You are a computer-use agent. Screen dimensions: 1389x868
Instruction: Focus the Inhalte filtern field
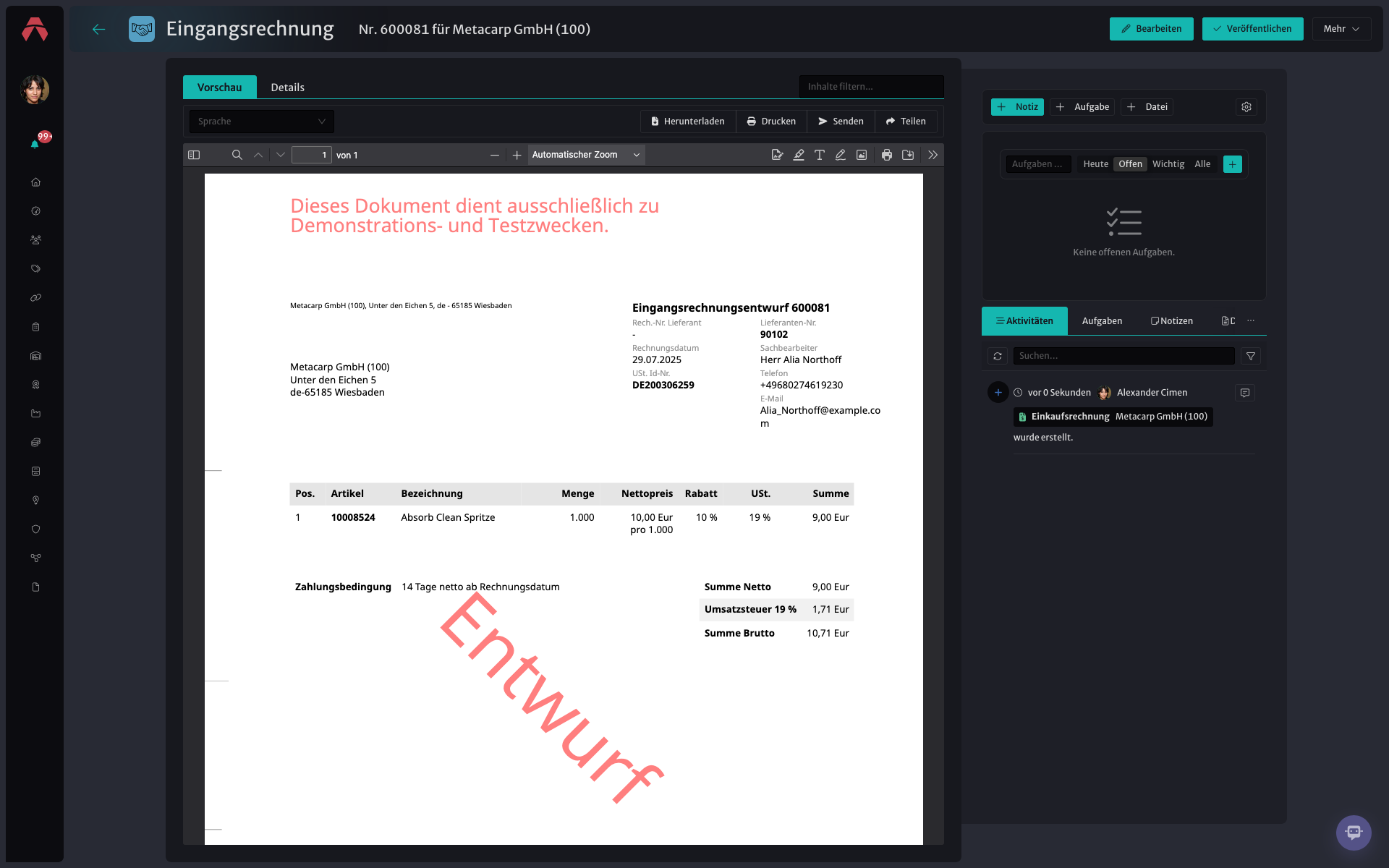(x=871, y=86)
